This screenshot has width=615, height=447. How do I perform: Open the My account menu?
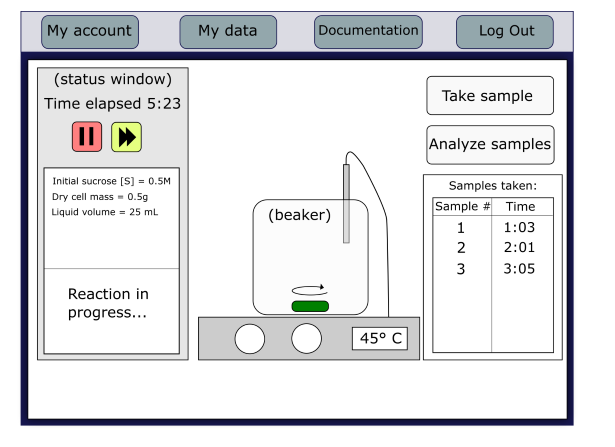pyautogui.click(x=89, y=31)
